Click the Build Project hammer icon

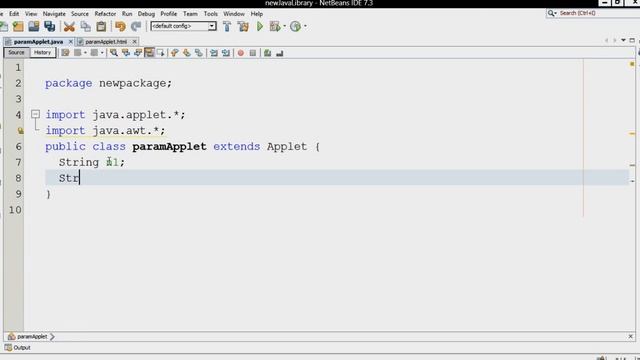click(x=227, y=27)
